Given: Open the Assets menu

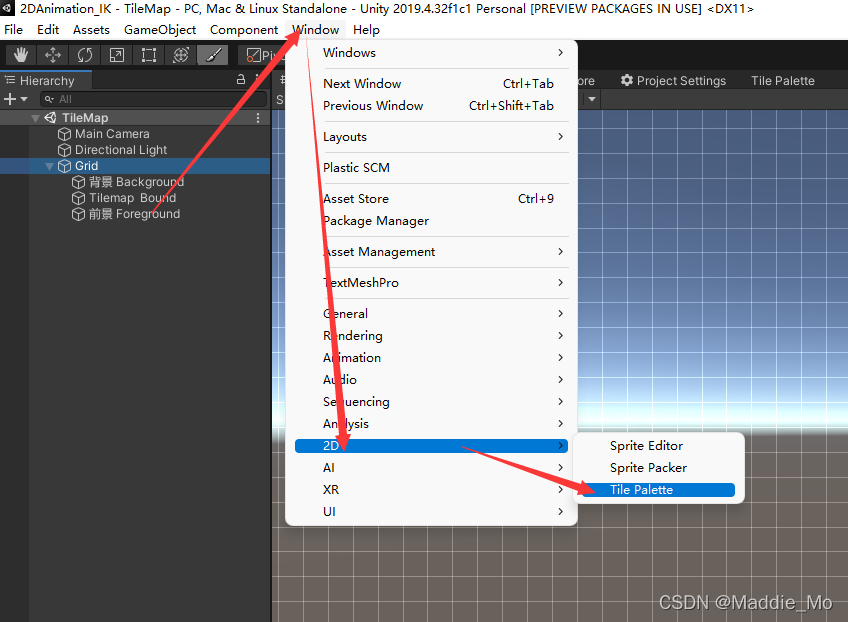Looking at the screenshot, I should click(x=91, y=30).
